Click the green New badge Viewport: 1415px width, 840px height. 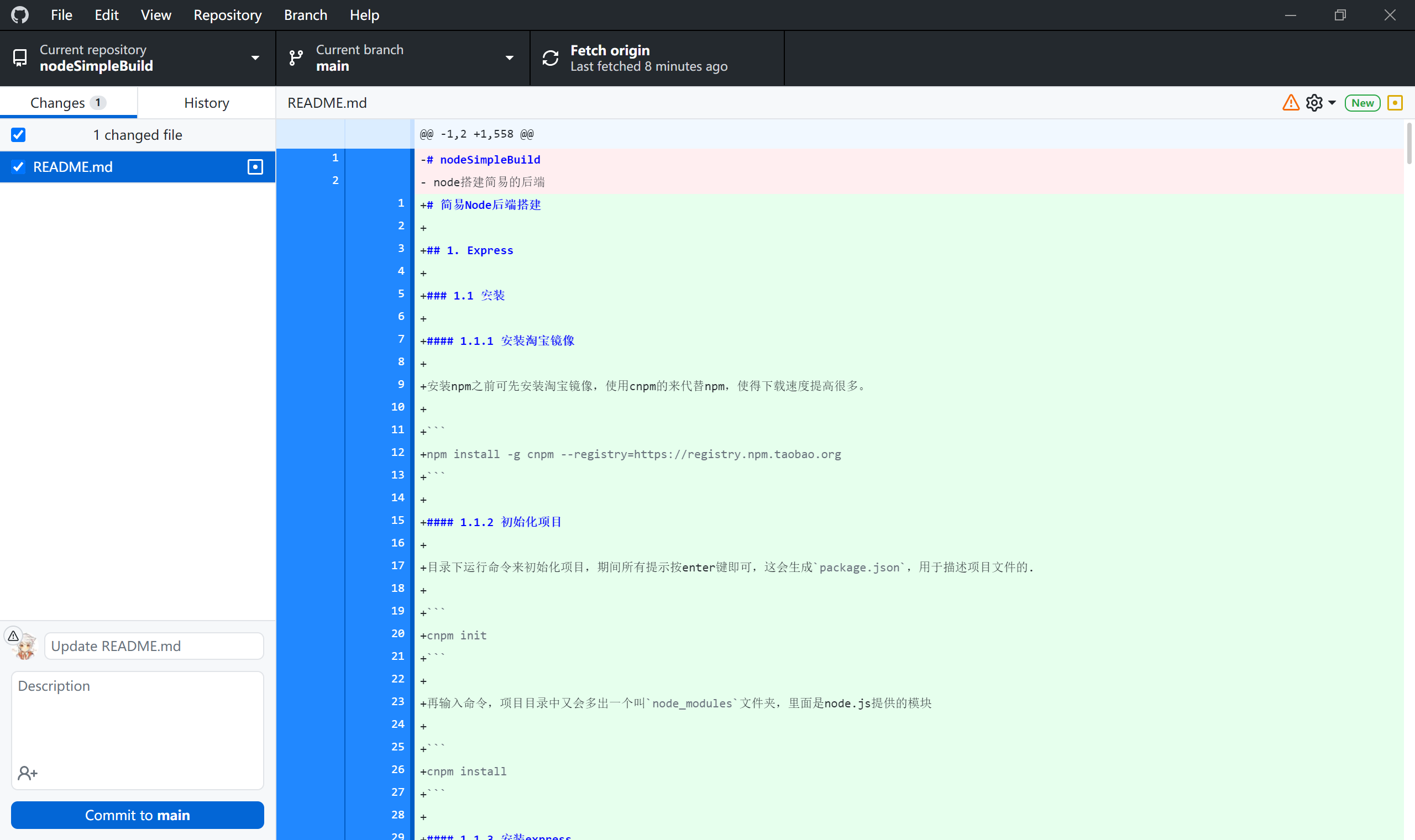coord(1362,103)
